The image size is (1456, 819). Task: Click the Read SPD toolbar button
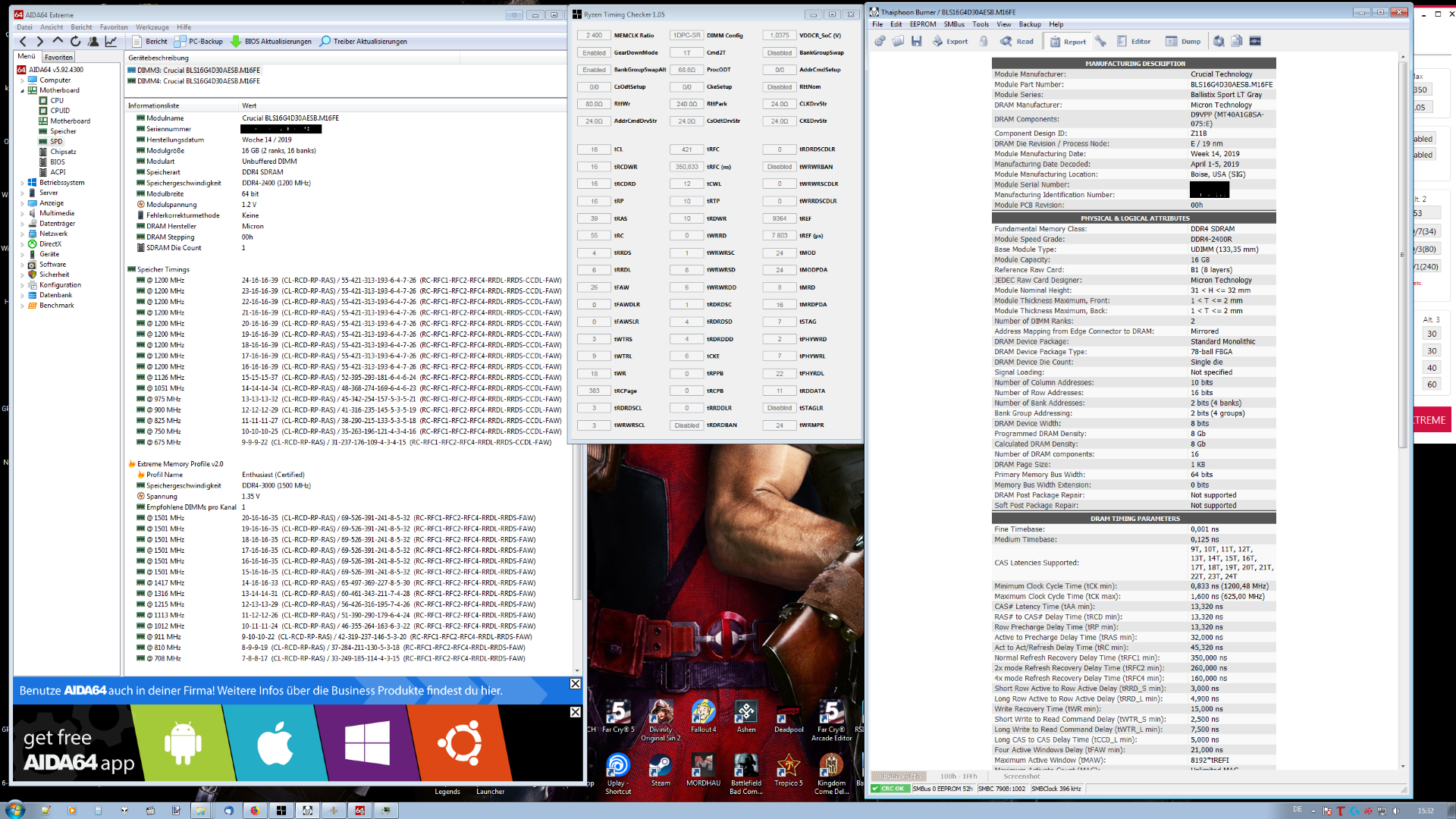1017,42
